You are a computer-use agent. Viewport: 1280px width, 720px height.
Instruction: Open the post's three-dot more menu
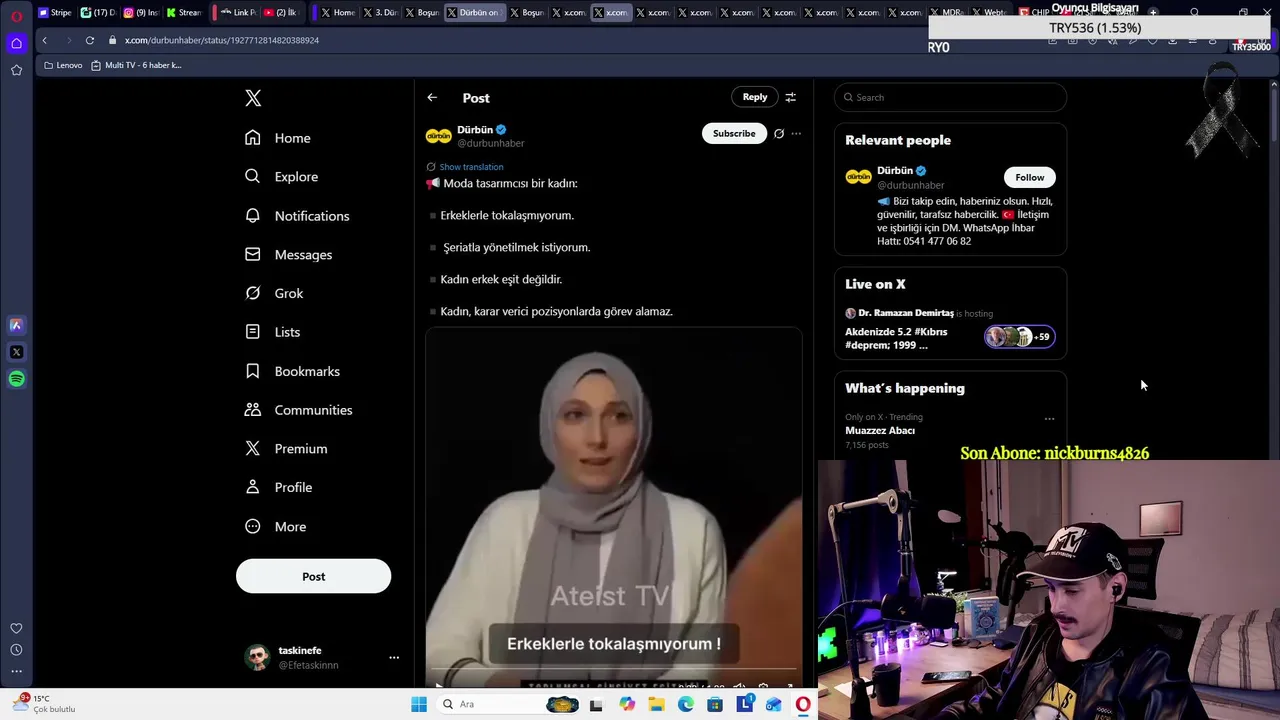click(x=796, y=133)
